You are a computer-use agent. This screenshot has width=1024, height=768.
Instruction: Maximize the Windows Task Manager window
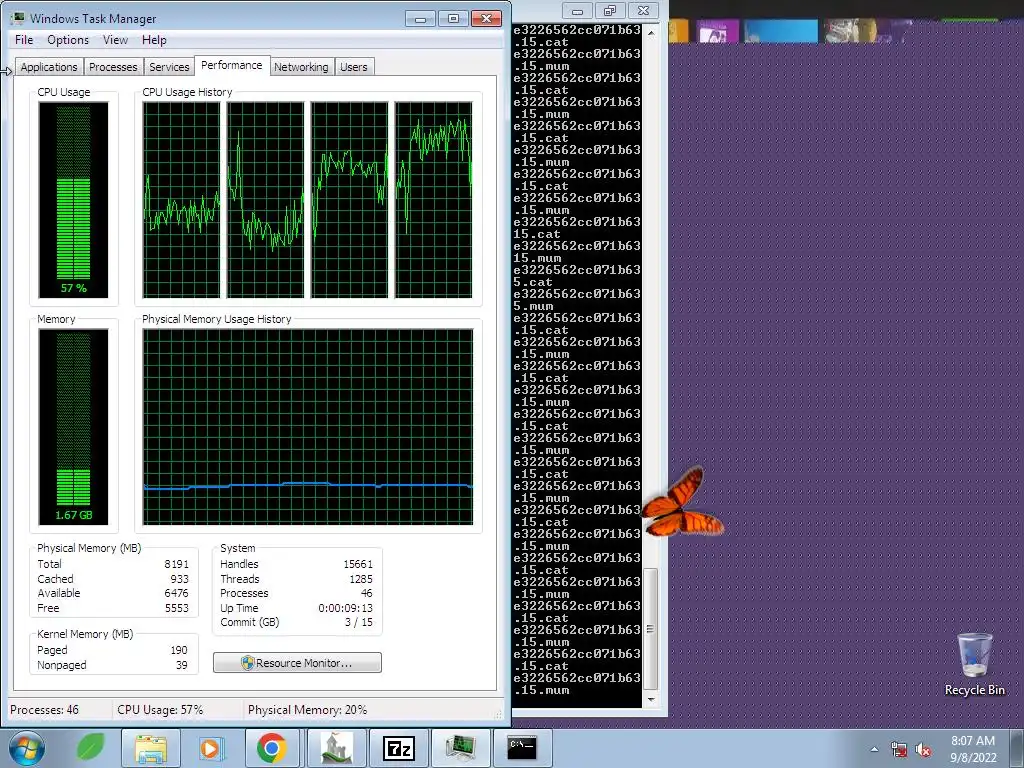pyautogui.click(x=453, y=18)
